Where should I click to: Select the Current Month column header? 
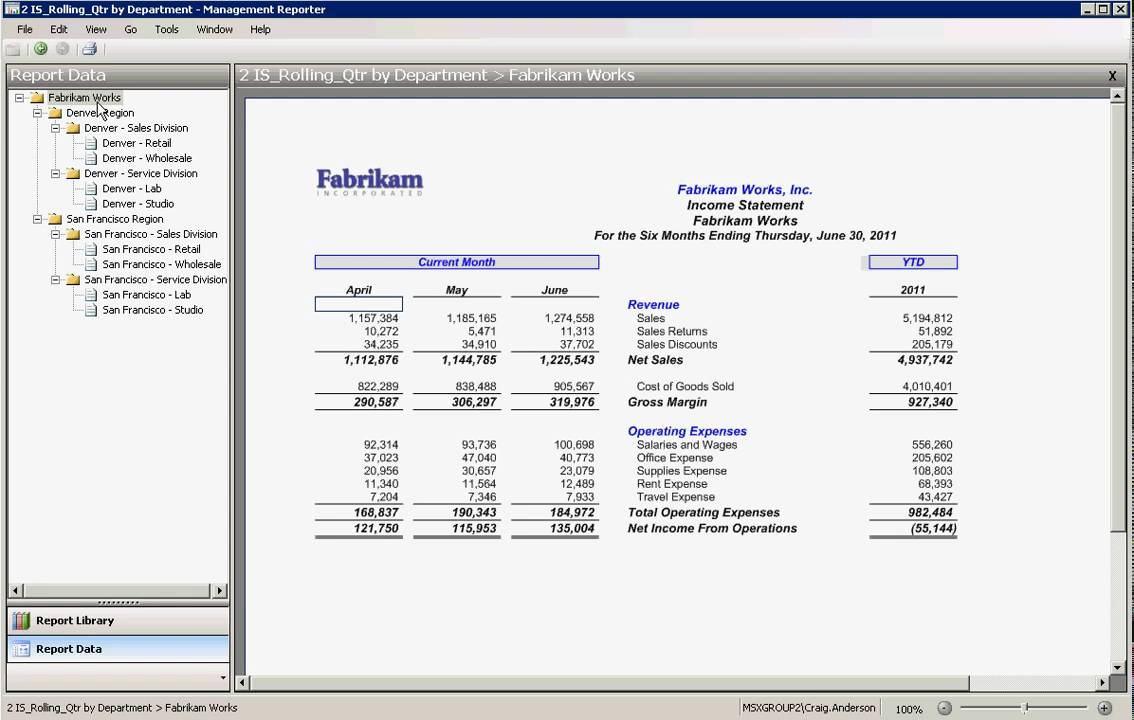456,262
